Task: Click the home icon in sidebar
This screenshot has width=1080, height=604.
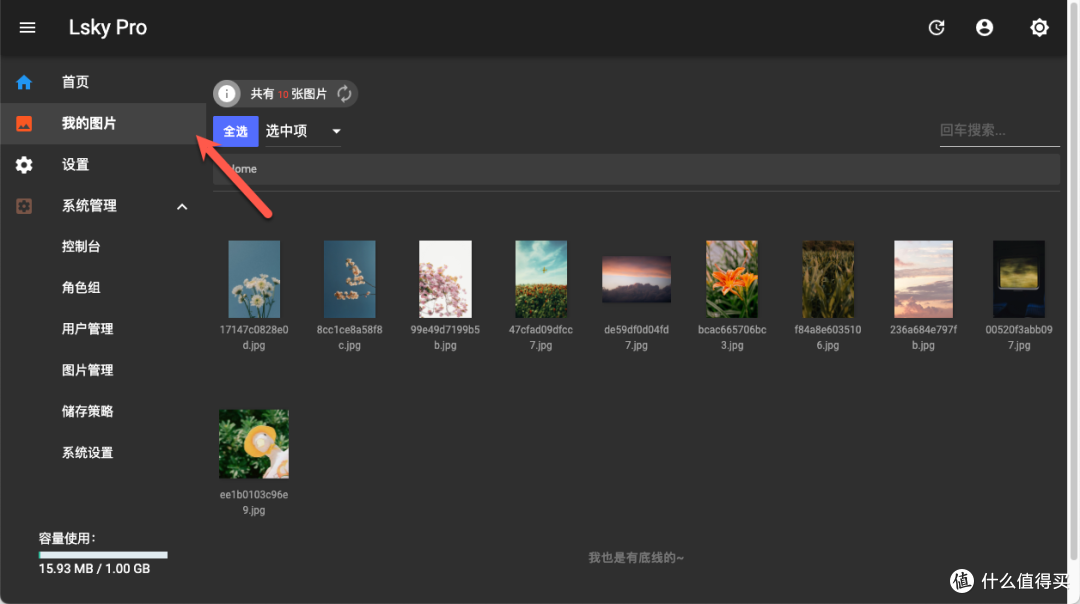Action: (x=24, y=83)
